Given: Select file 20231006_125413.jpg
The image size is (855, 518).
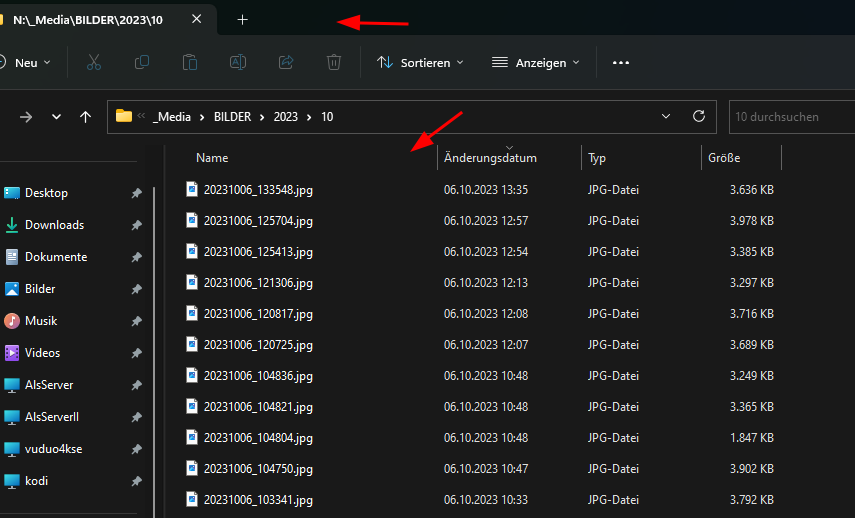Looking at the screenshot, I should [258, 252].
